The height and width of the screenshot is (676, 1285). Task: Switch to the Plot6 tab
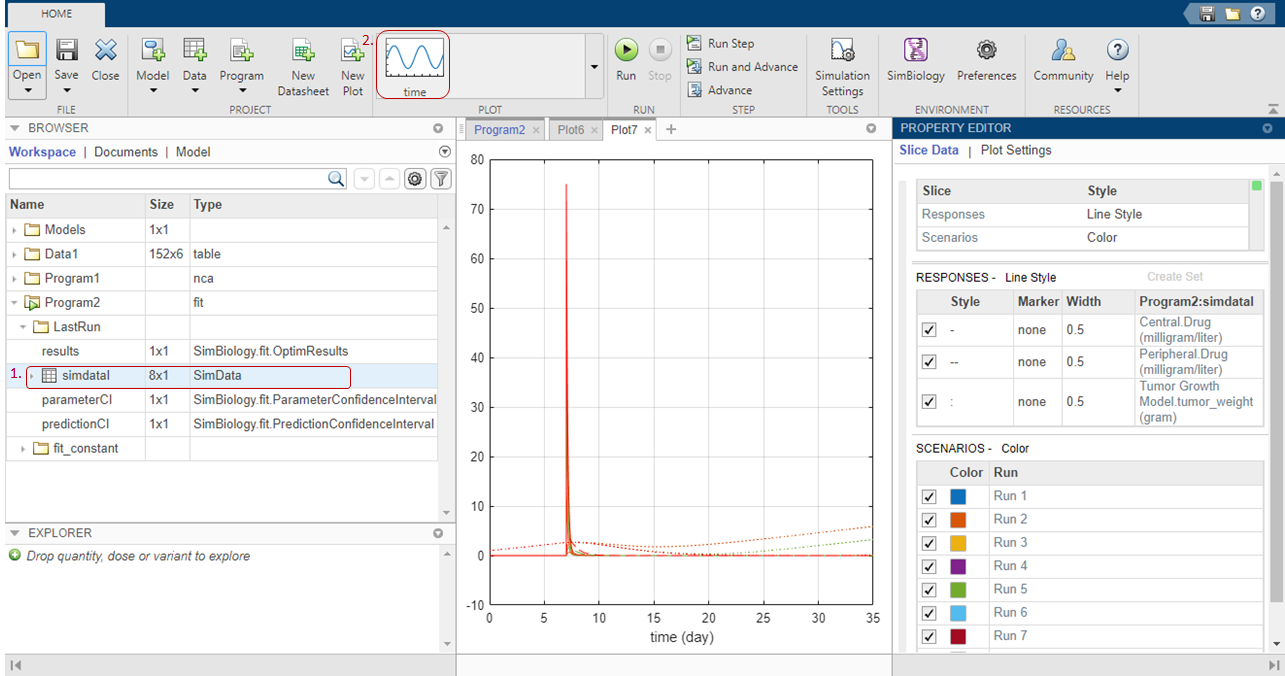pyautogui.click(x=571, y=130)
